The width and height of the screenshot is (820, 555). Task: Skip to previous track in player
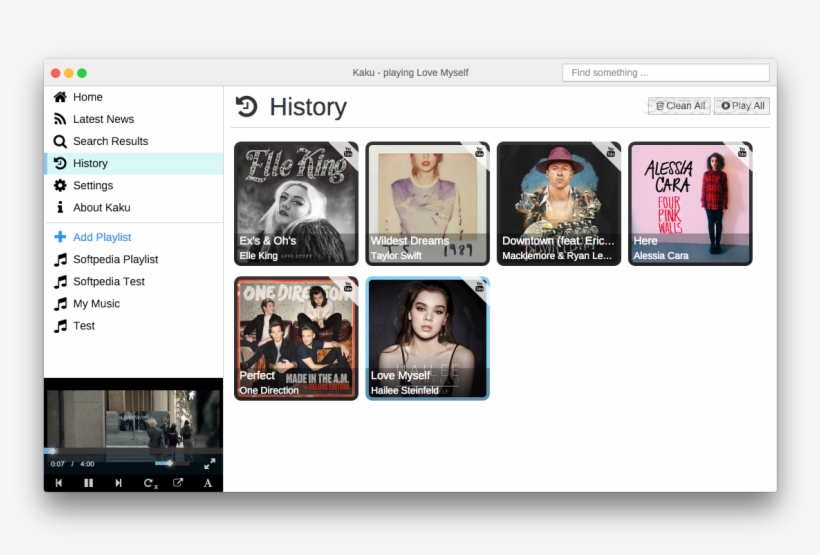coord(59,483)
